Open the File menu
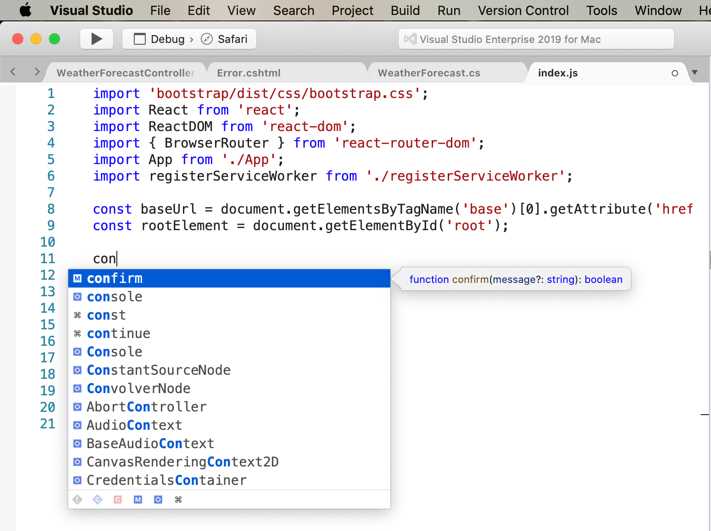Viewport: 711px width, 531px height. 160,10
